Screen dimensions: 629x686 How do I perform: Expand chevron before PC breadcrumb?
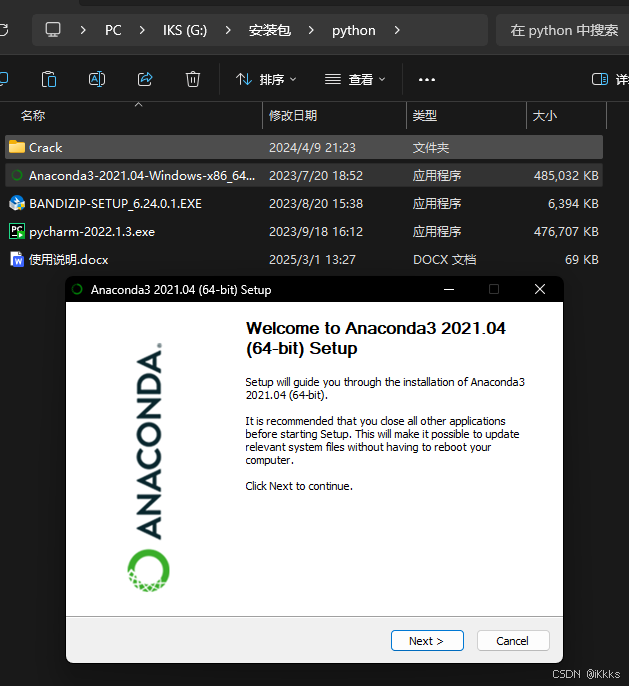tap(83, 30)
